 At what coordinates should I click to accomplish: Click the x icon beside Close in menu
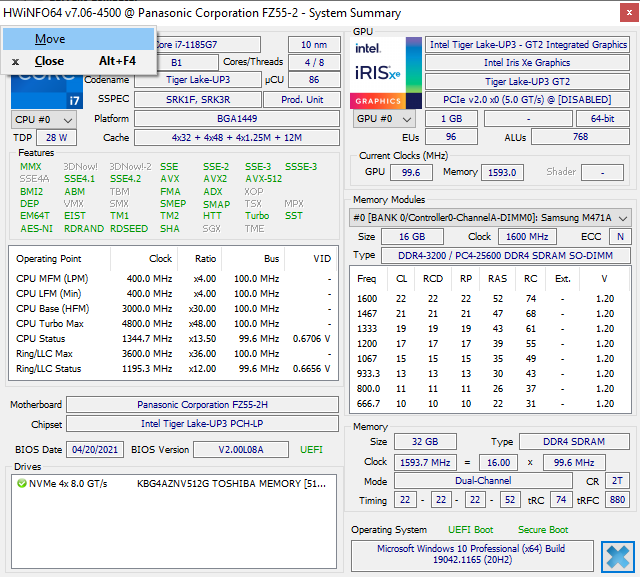tap(15, 61)
